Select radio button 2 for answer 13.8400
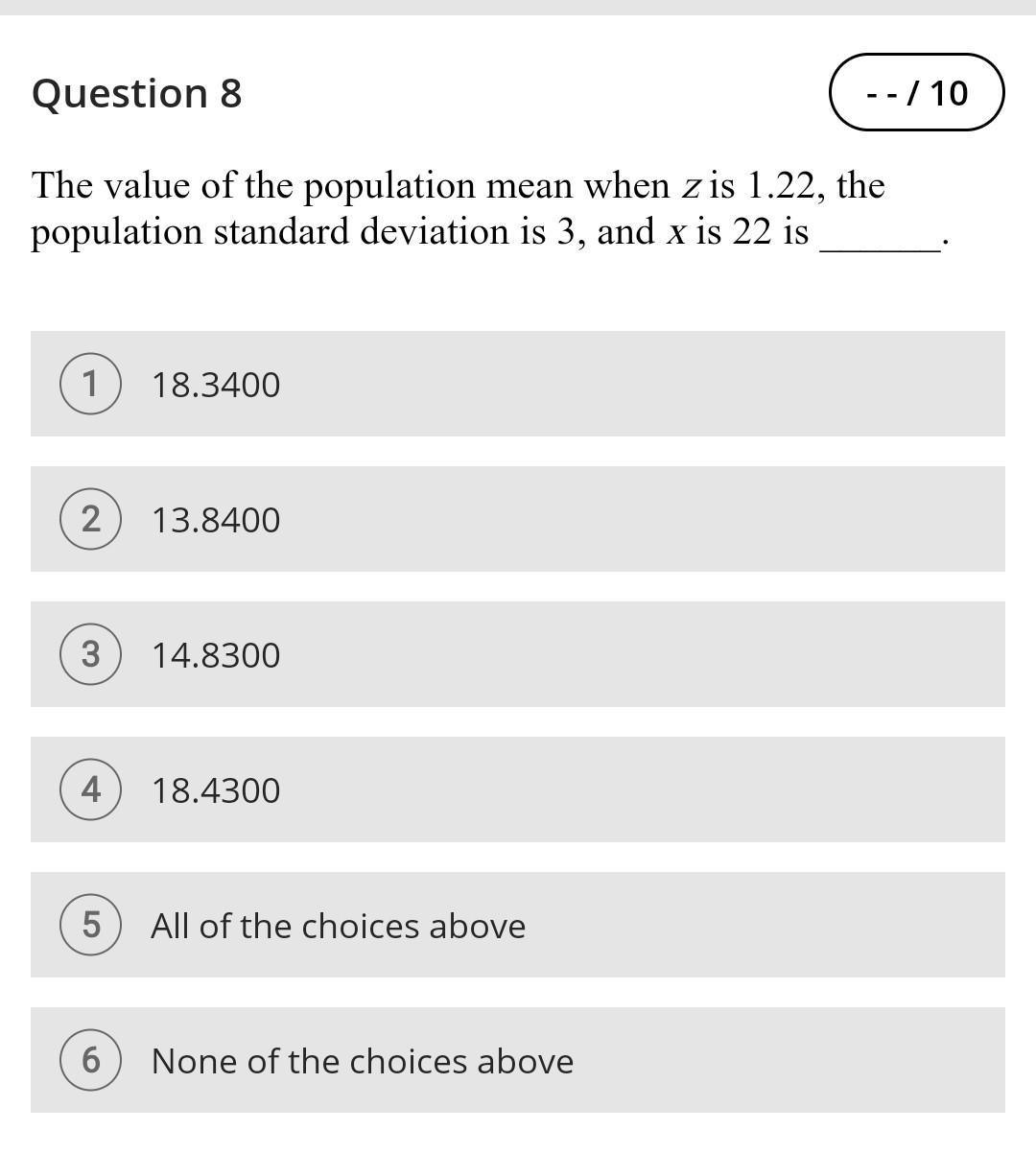Image resolution: width=1036 pixels, height=1154 pixels. pos(91,519)
